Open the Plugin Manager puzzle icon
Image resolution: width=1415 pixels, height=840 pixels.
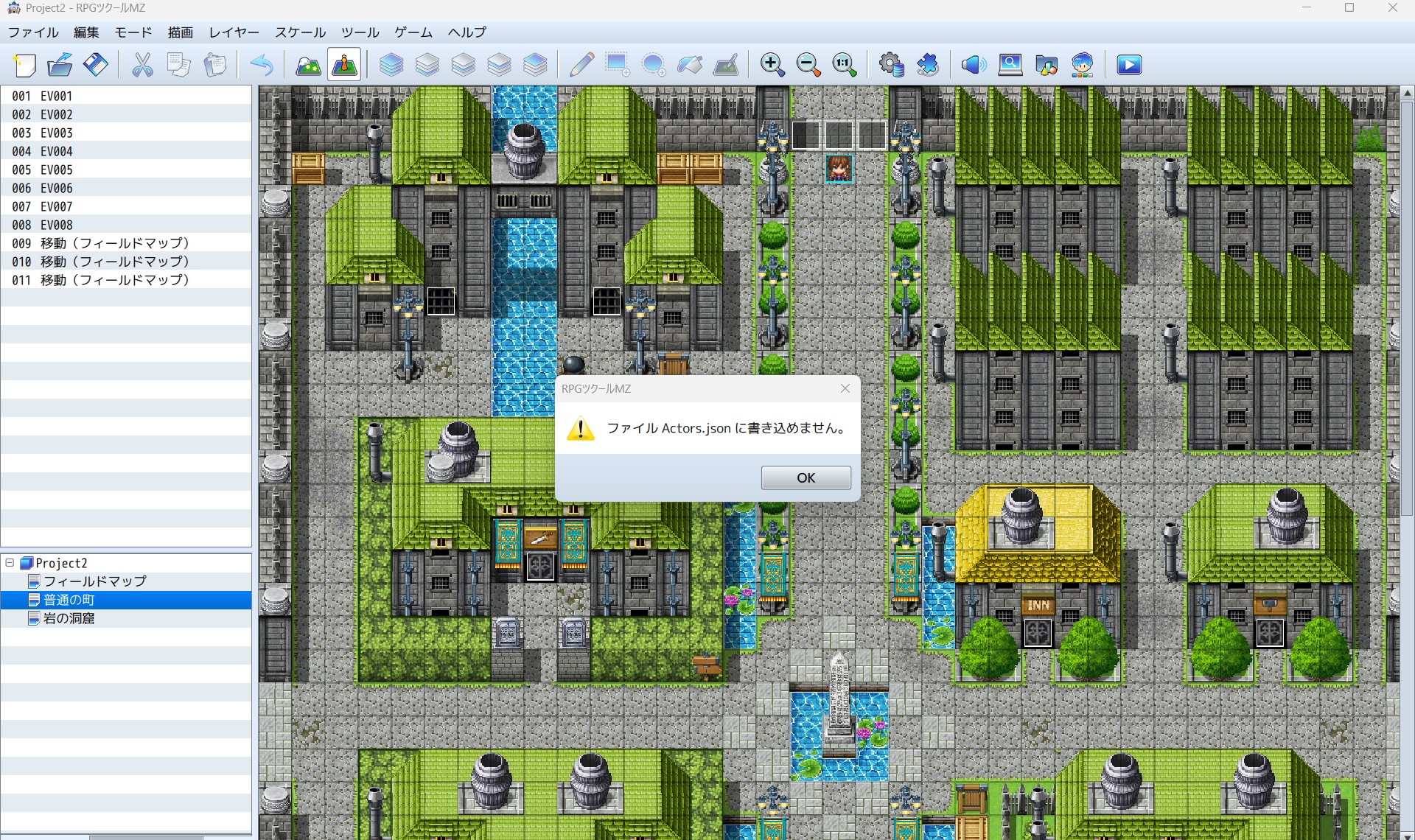click(927, 65)
